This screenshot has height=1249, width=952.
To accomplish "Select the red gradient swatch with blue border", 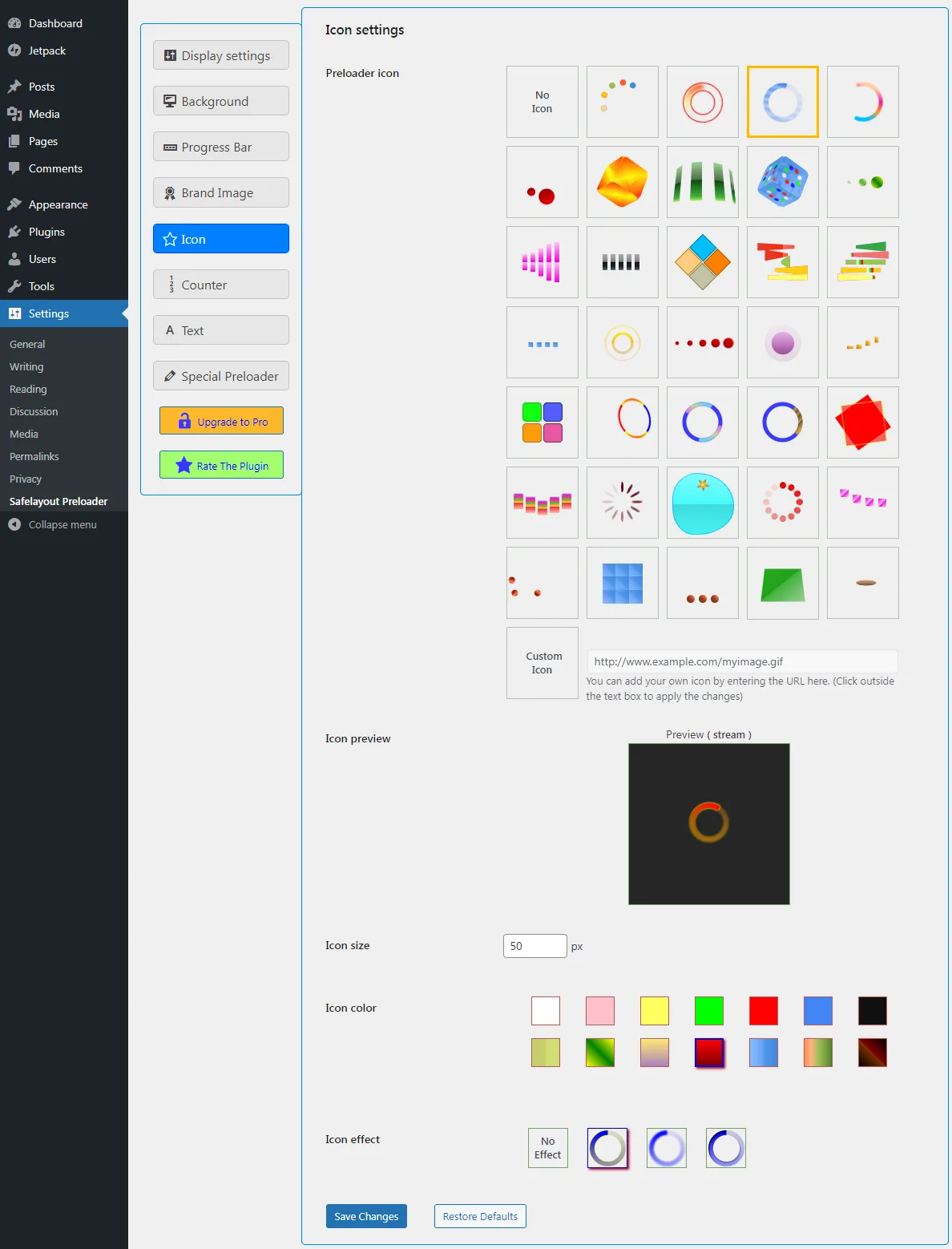I will (x=709, y=1053).
